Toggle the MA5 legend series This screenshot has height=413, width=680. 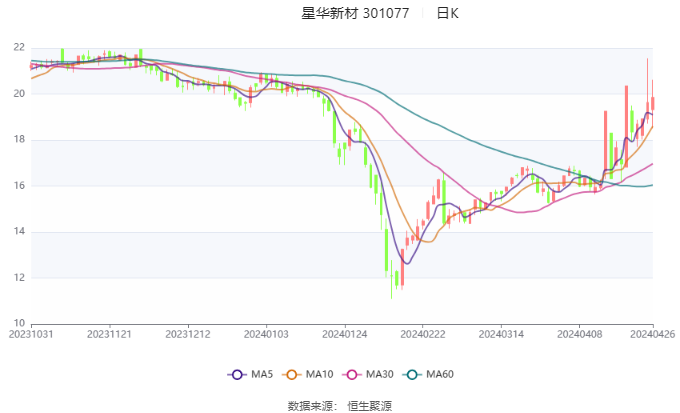pos(250,374)
